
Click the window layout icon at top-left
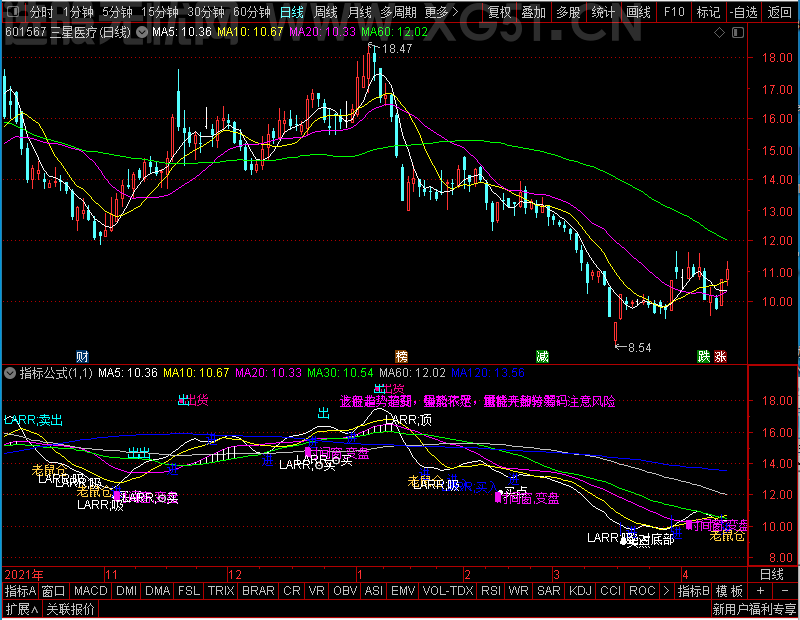point(13,11)
